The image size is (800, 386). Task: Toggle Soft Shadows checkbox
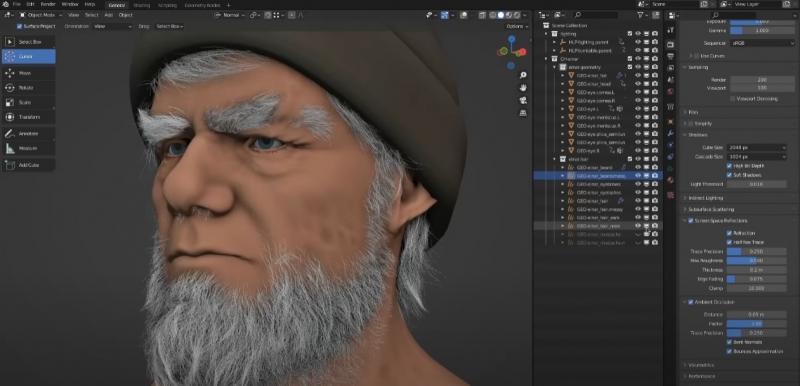coord(729,175)
